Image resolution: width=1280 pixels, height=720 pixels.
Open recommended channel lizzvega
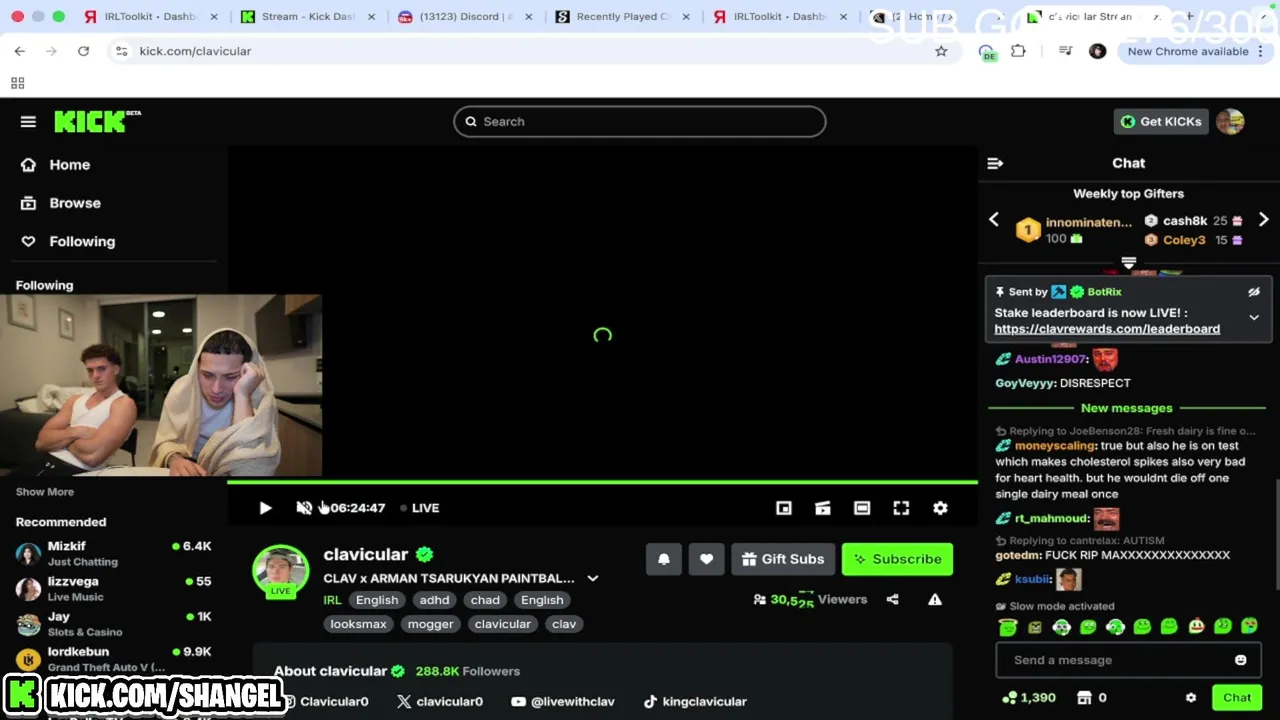[113, 588]
